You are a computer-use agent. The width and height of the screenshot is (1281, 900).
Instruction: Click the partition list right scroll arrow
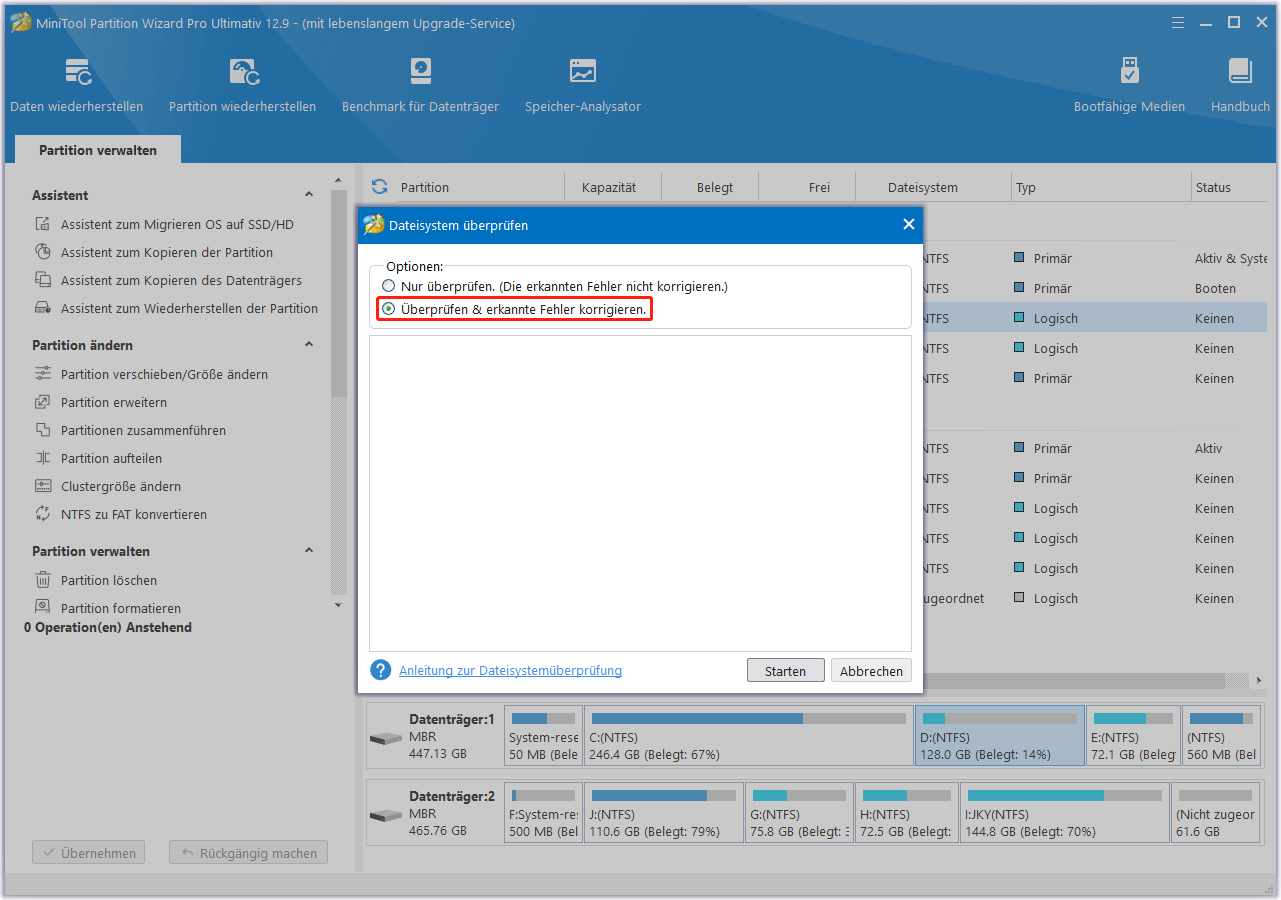pyautogui.click(x=1258, y=681)
